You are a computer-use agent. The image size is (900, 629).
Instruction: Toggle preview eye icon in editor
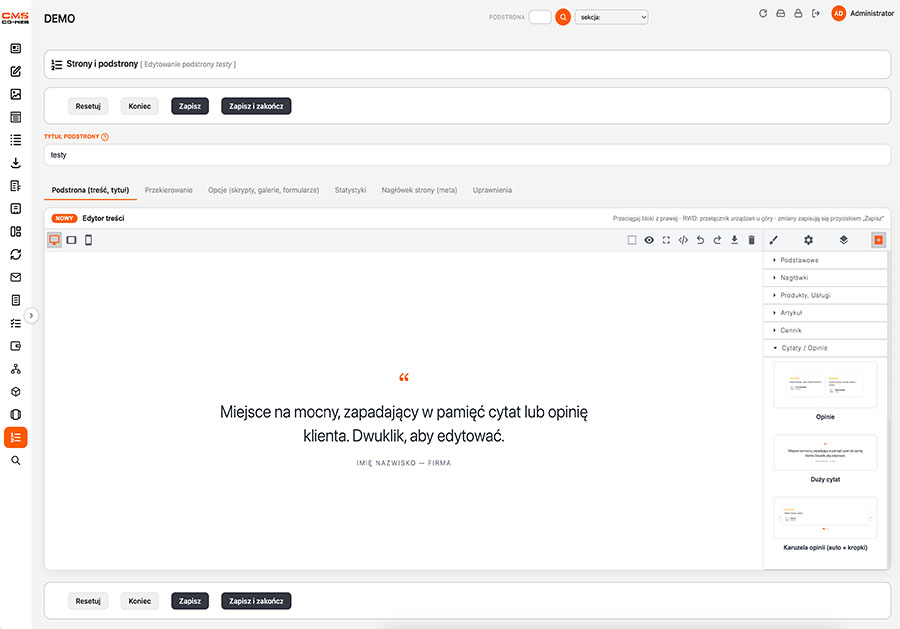pos(649,240)
